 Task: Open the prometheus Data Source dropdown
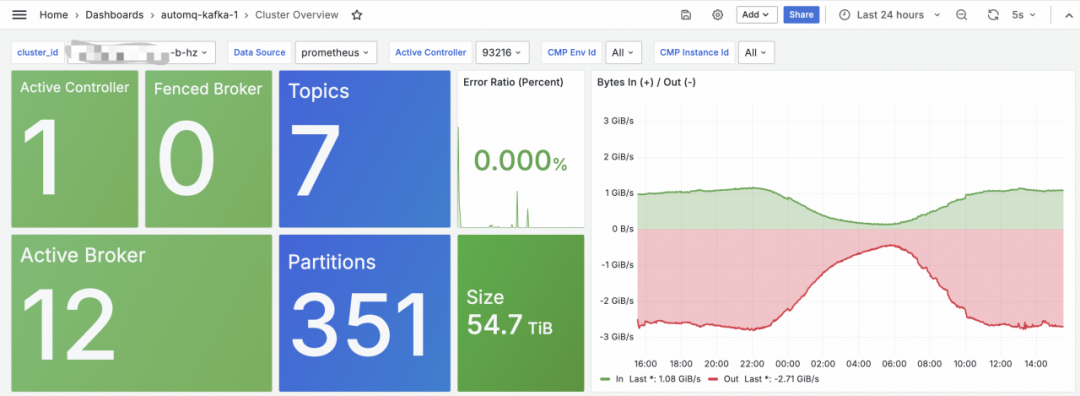click(335, 52)
